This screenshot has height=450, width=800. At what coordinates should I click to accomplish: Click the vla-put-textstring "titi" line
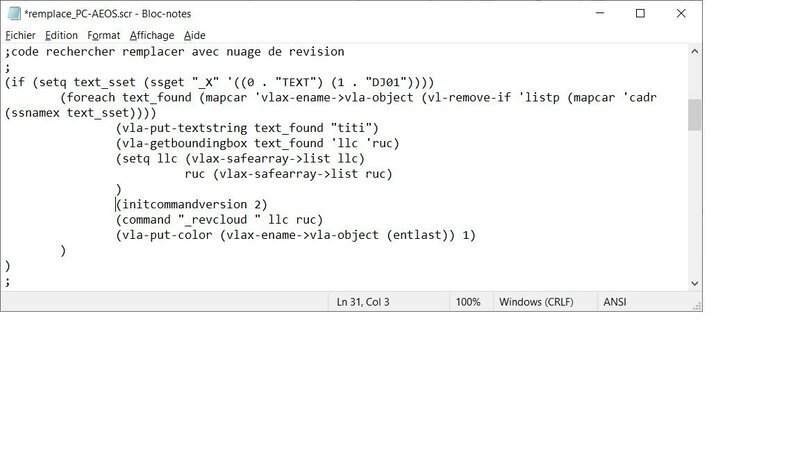248,127
